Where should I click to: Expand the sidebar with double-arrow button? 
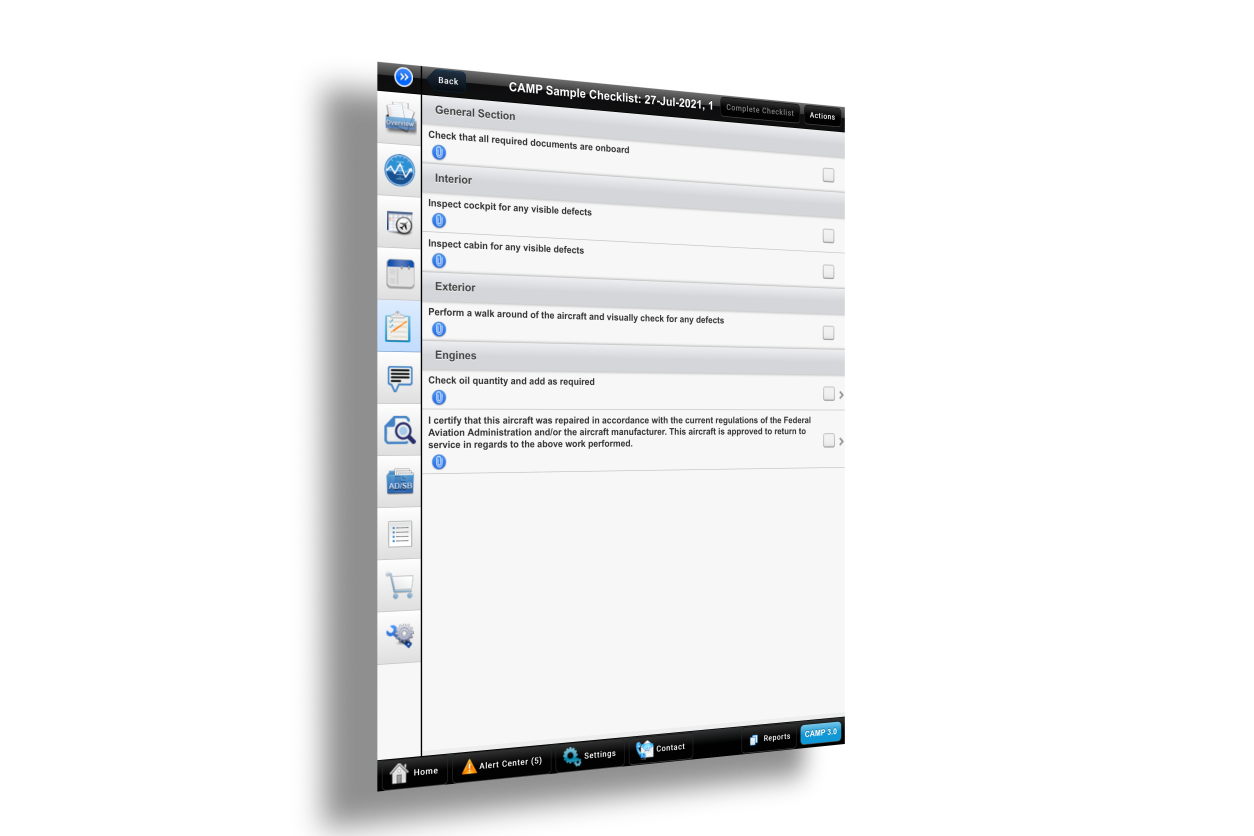[403, 77]
